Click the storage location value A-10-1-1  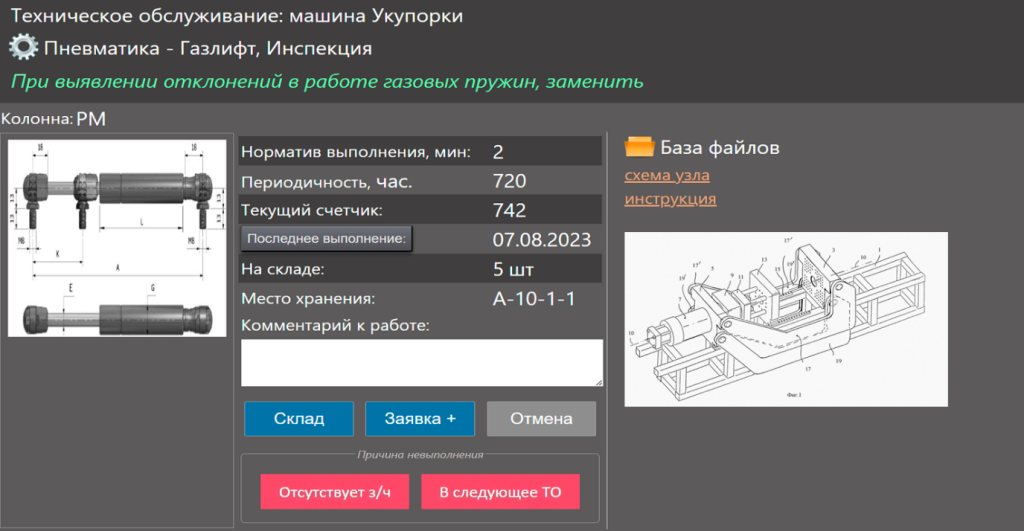[534, 298]
